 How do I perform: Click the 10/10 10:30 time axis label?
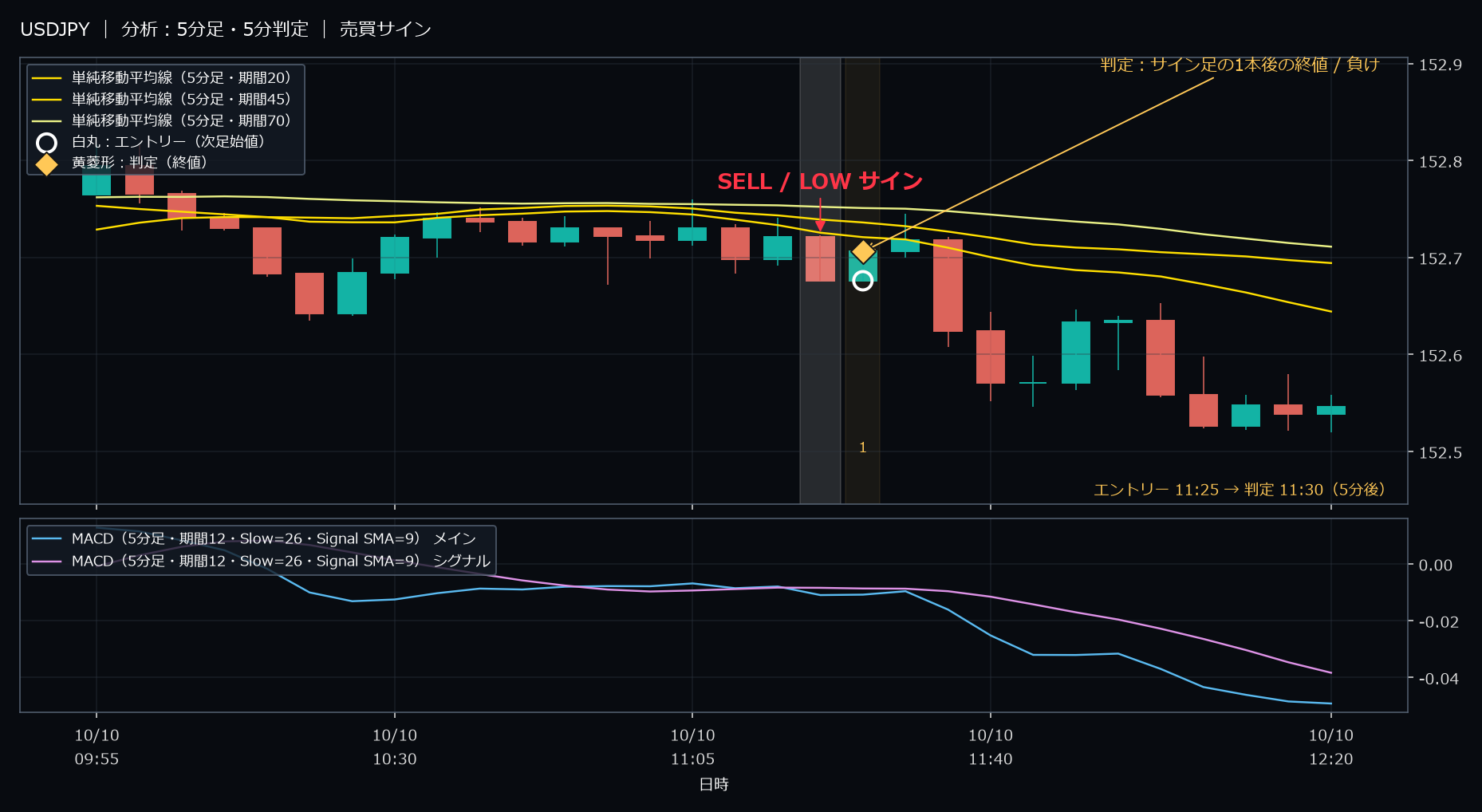click(x=395, y=747)
